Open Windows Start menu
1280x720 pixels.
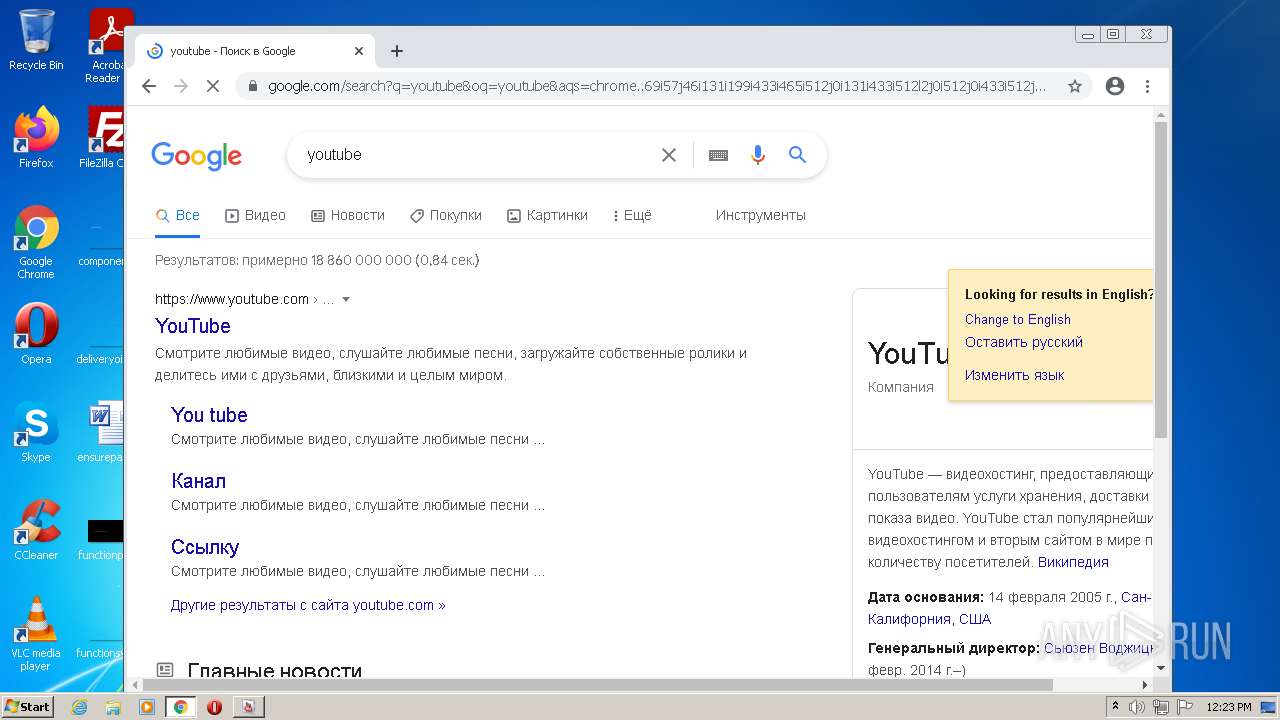[28, 707]
